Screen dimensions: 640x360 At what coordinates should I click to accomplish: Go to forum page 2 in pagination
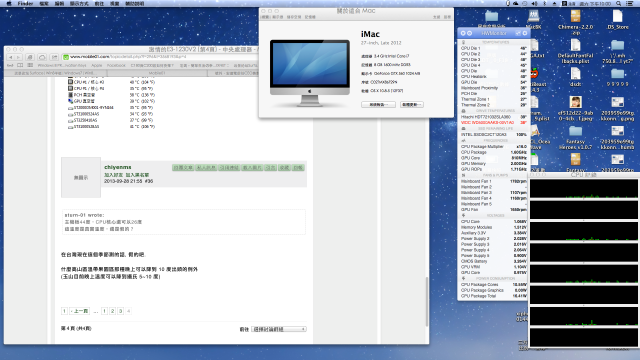point(113,311)
